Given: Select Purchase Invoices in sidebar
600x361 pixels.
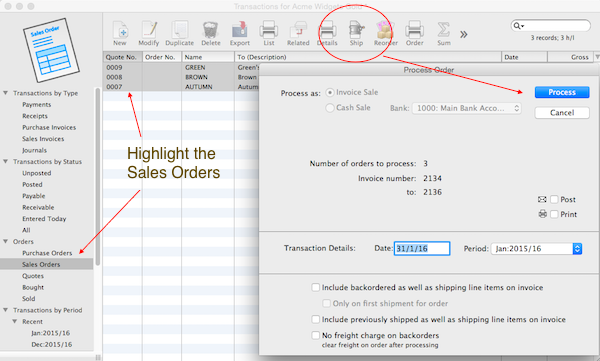Looking at the screenshot, I should (x=49, y=127).
